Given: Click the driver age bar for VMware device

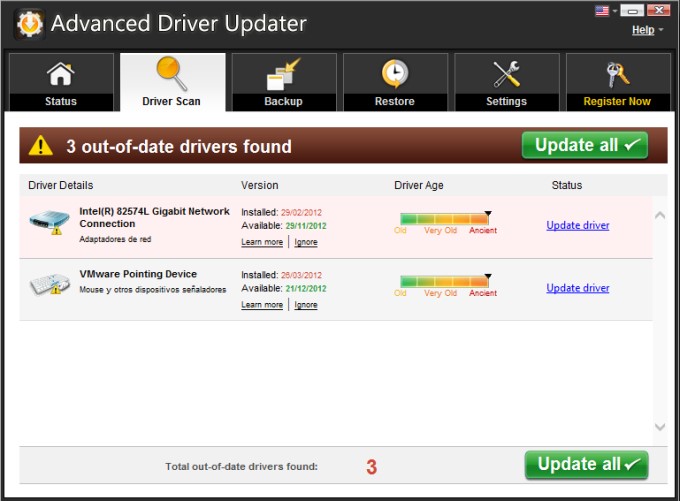Looking at the screenshot, I should [445, 281].
